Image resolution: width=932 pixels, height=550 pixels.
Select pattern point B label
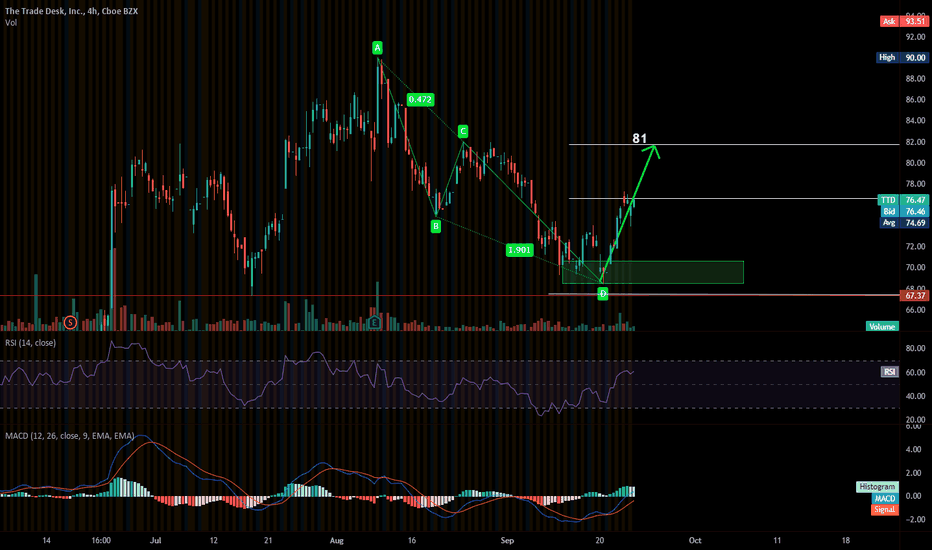436,226
